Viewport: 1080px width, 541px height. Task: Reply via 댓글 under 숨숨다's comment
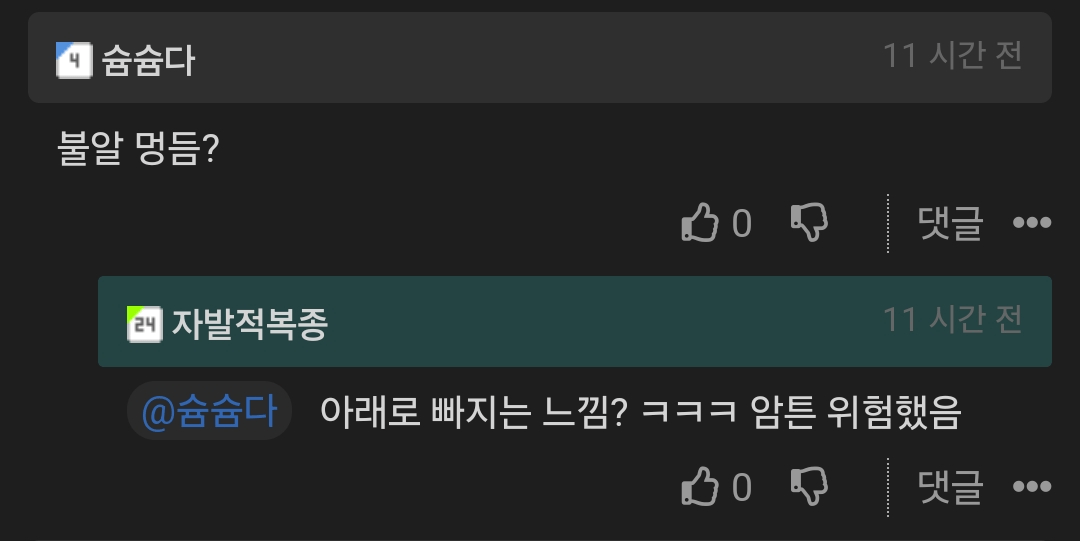950,223
